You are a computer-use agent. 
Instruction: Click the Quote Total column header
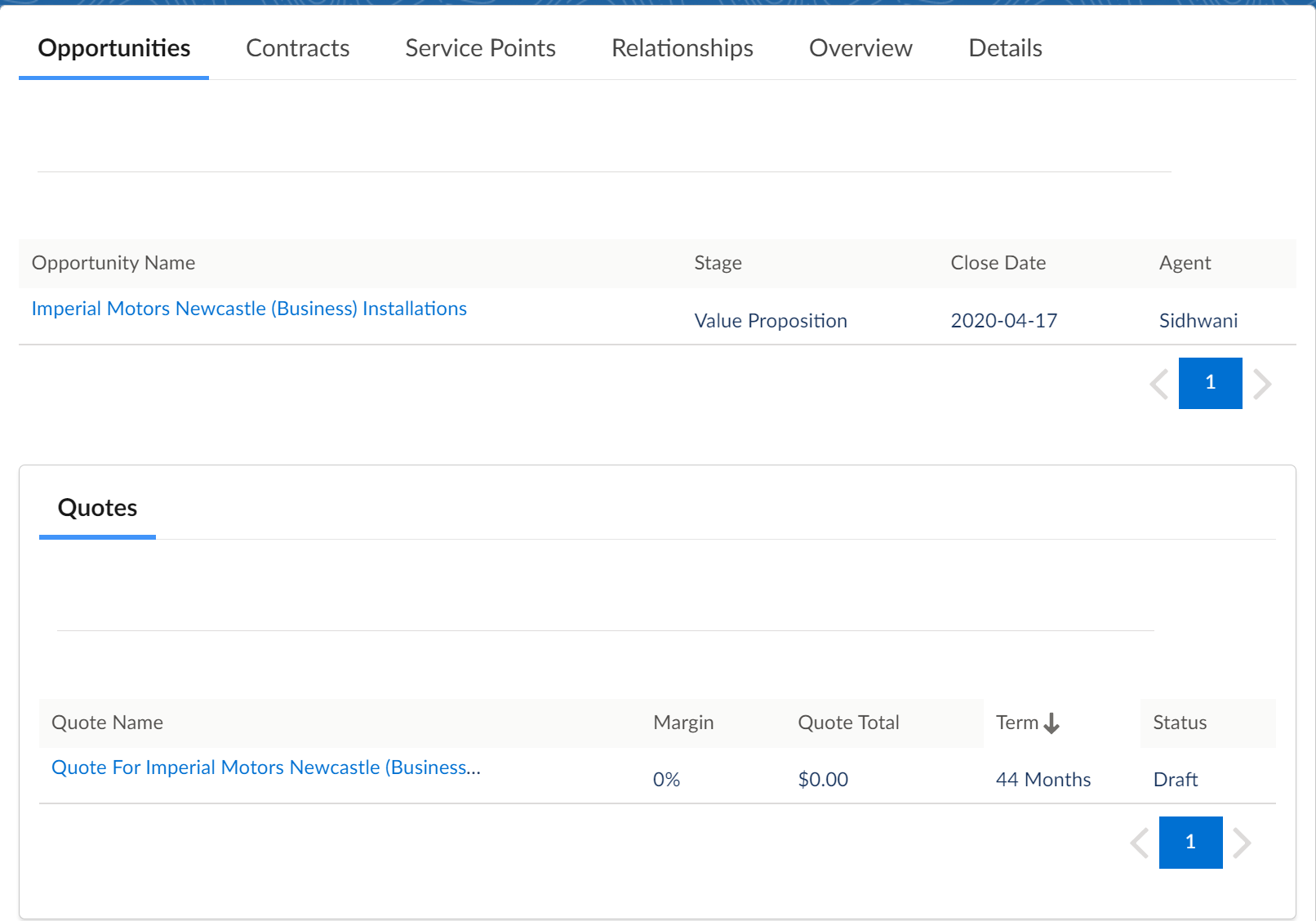tap(848, 723)
